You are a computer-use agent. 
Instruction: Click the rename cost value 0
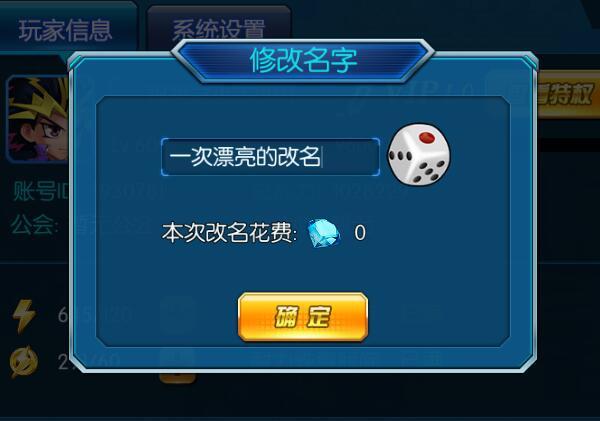click(x=360, y=233)
